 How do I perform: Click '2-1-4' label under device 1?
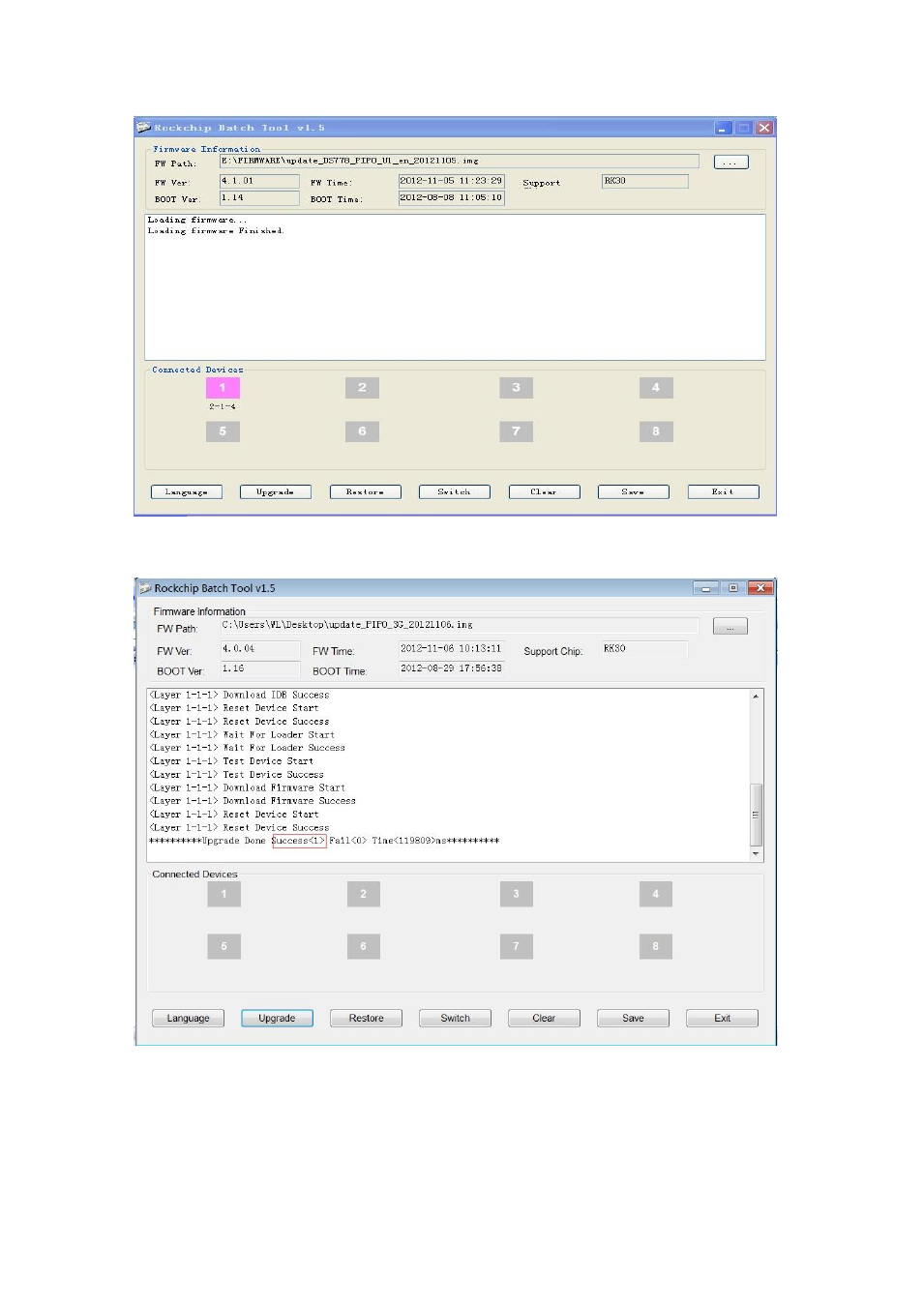223,407
